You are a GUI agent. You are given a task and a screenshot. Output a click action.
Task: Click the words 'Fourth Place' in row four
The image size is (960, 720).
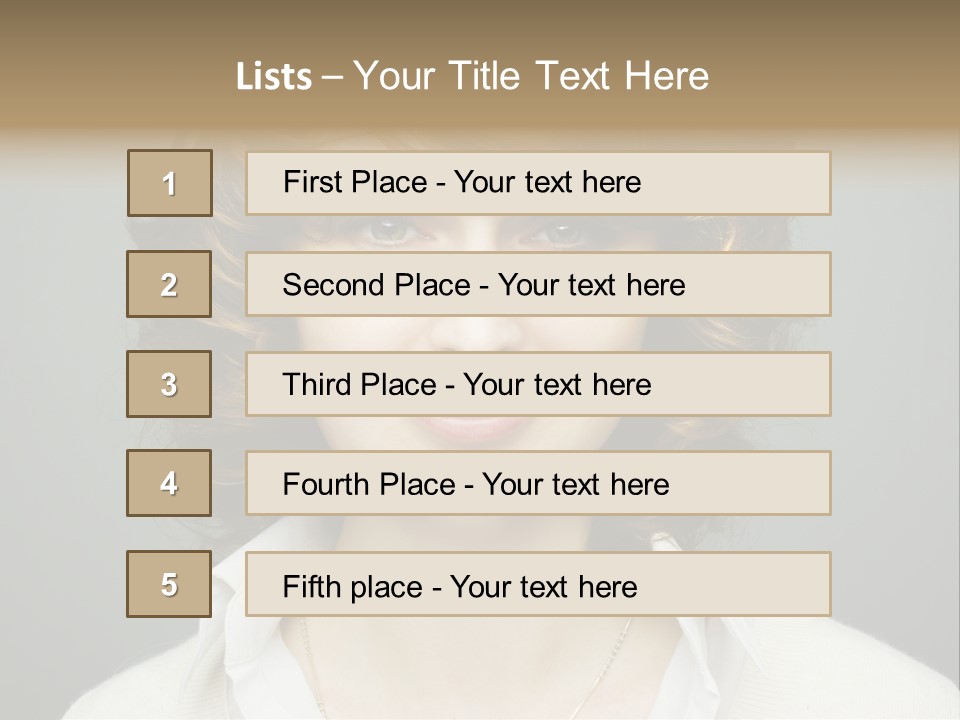(368, 485)
